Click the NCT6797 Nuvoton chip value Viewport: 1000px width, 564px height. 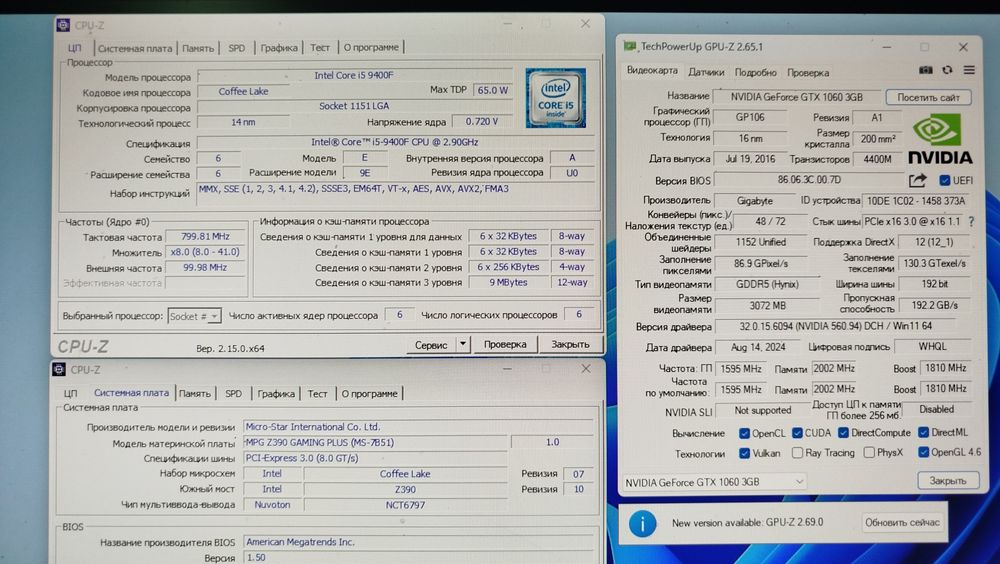405,505
